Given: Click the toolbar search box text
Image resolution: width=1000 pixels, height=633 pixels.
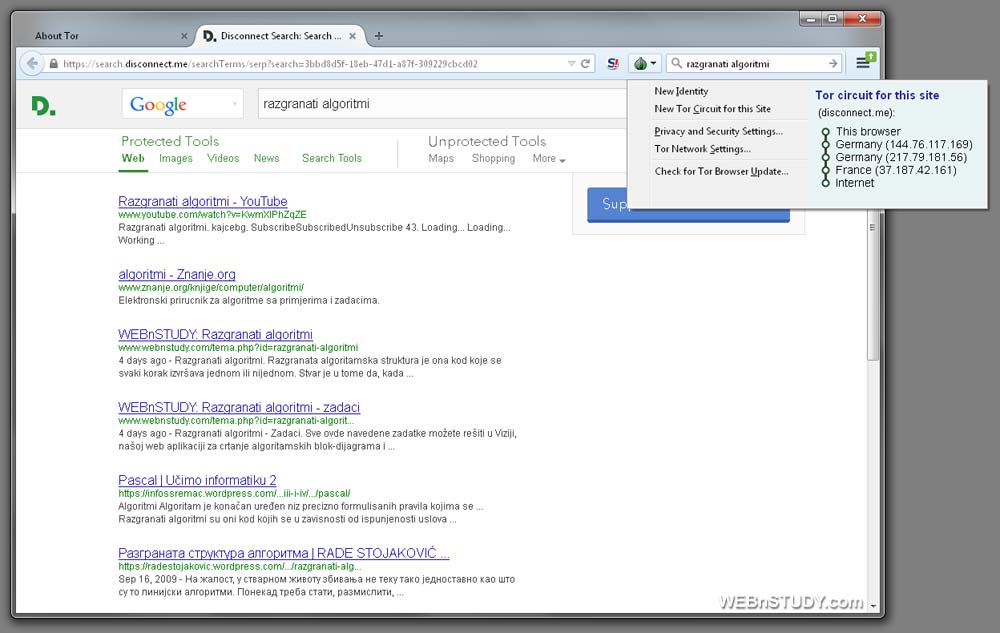Looking at the screenshot, I should click(728, 64).
